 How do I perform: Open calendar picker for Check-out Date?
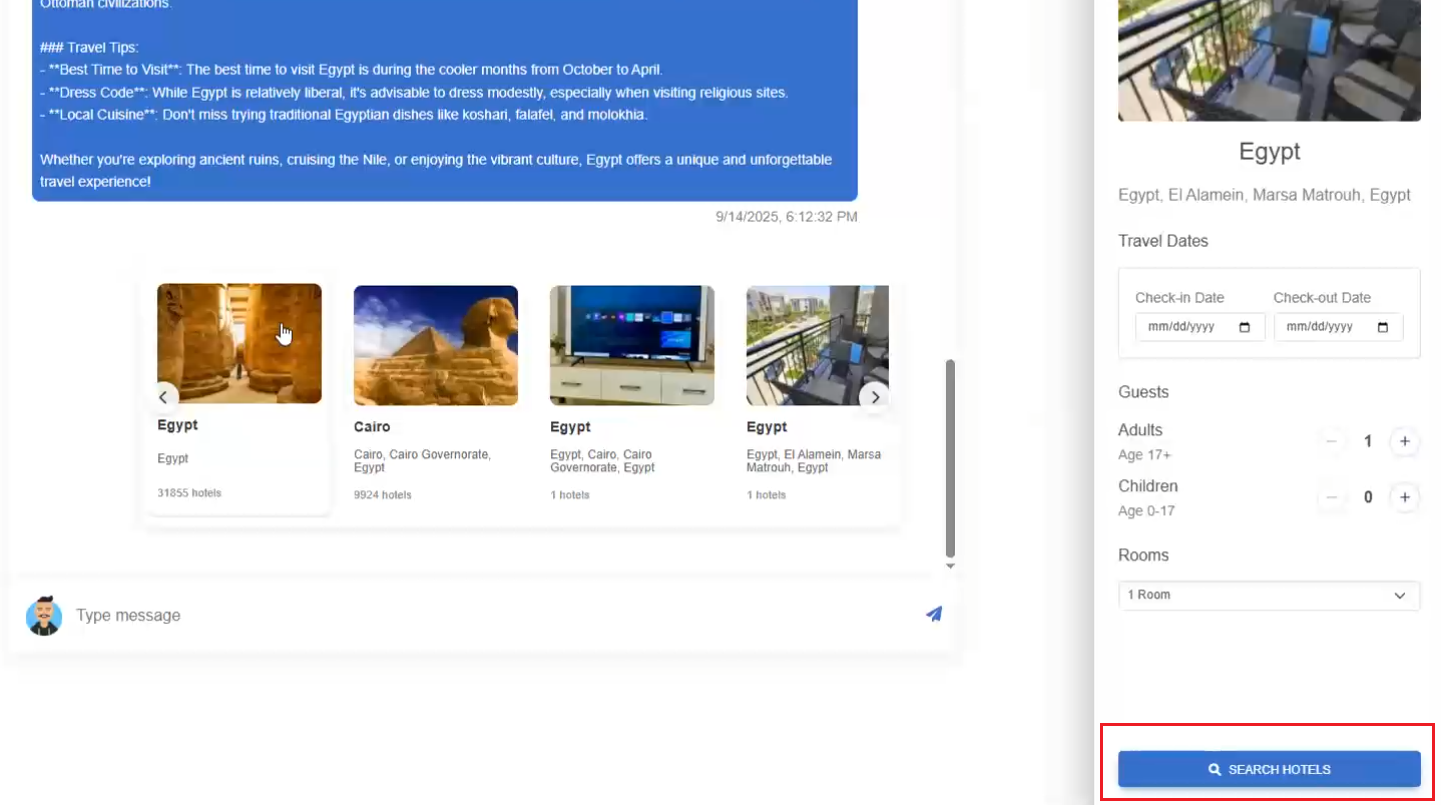click(1383, 327)
